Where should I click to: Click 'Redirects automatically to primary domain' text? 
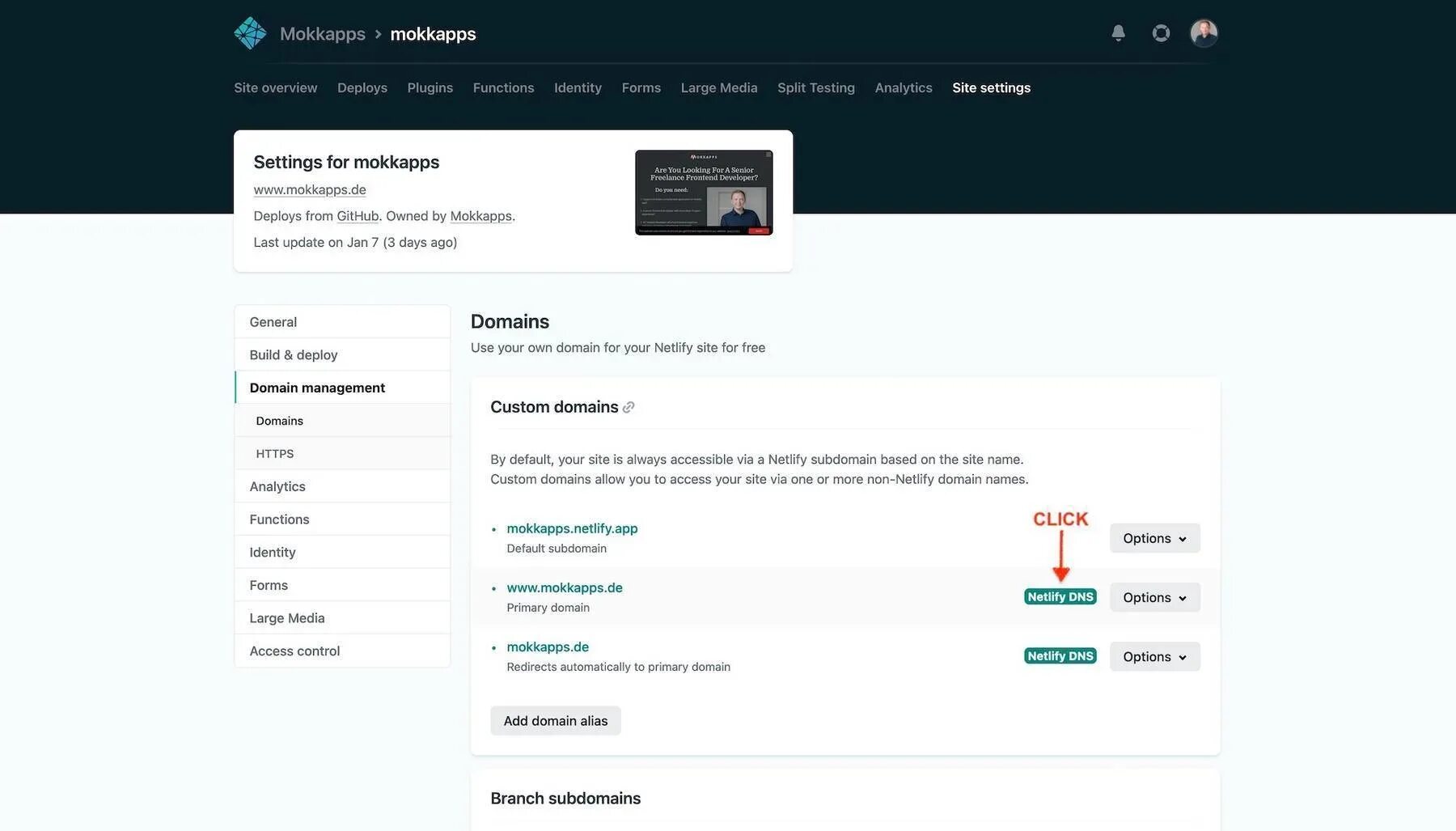(619, 667)
